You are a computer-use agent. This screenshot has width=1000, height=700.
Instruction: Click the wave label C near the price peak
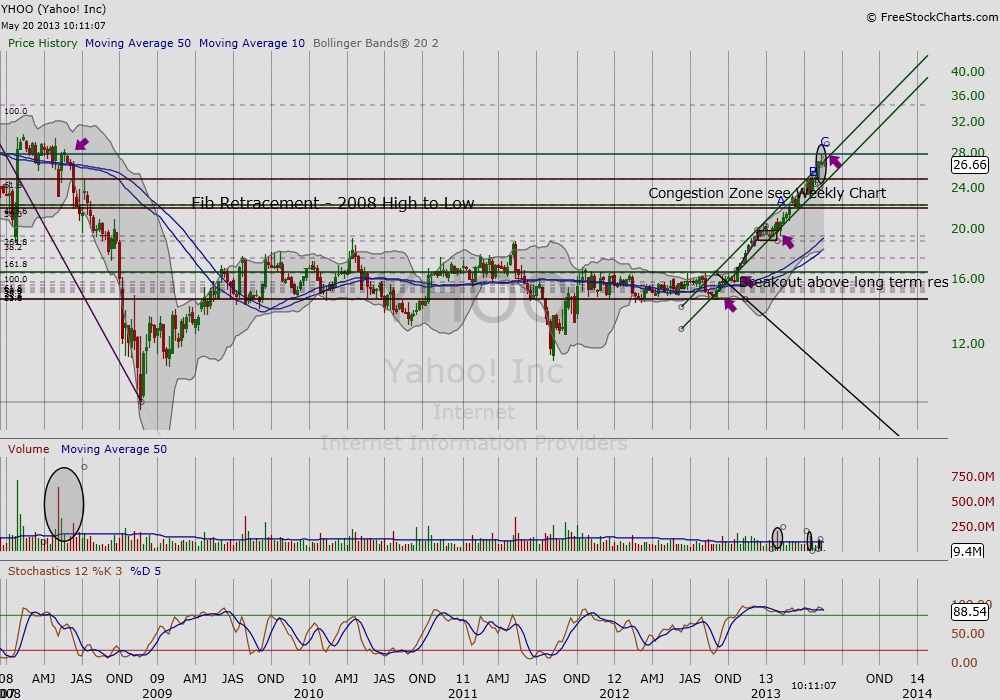pos(825,142)
